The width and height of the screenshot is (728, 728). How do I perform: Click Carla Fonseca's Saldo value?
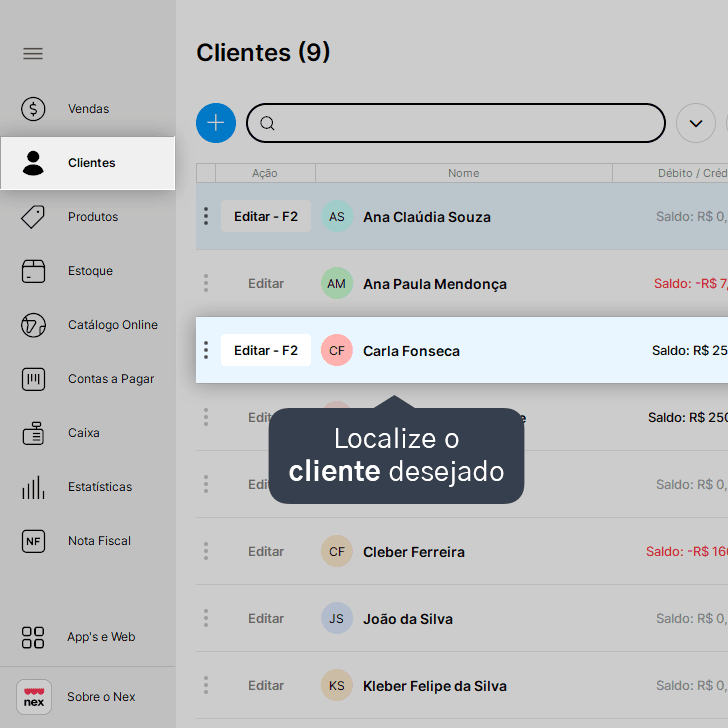[689, 351]
